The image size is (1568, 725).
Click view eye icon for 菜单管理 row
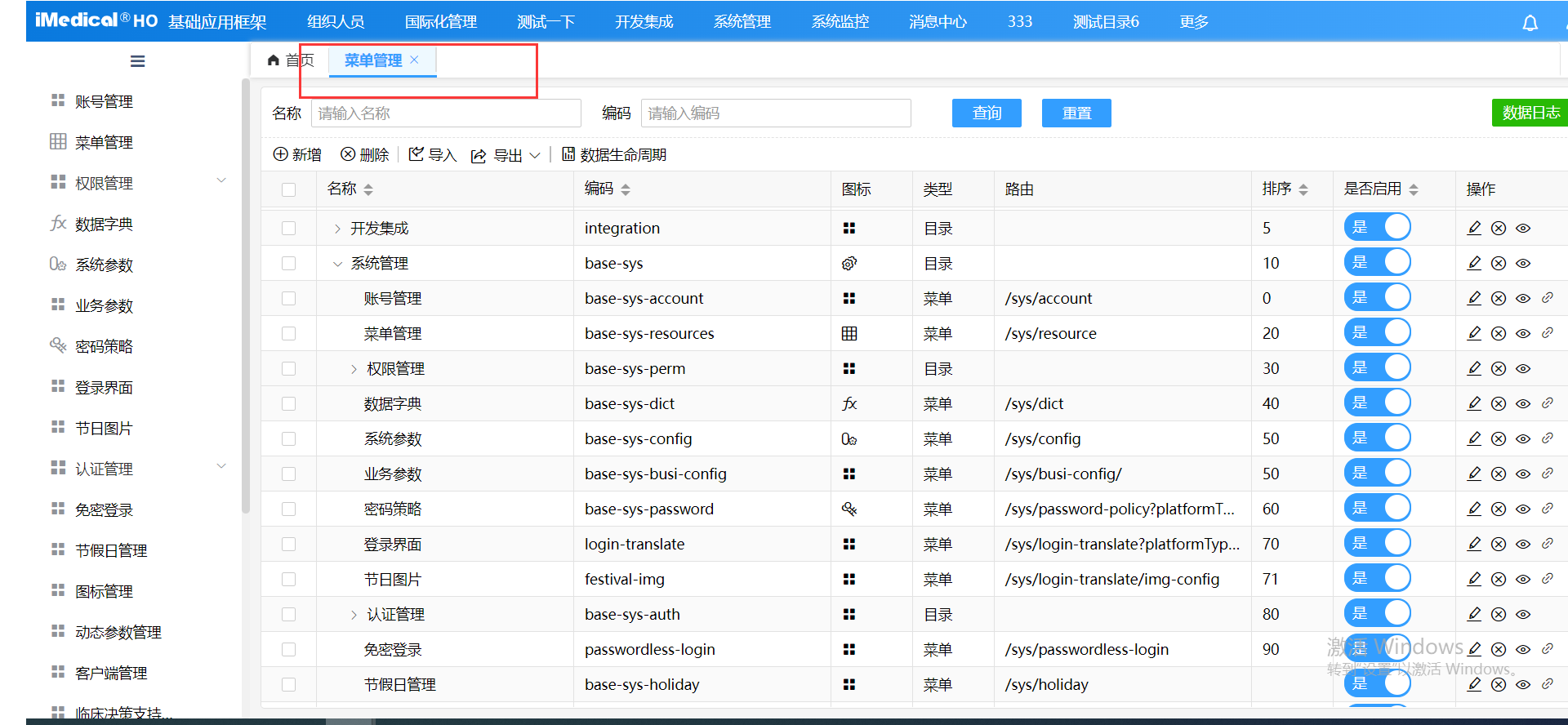pos(1523,334)
